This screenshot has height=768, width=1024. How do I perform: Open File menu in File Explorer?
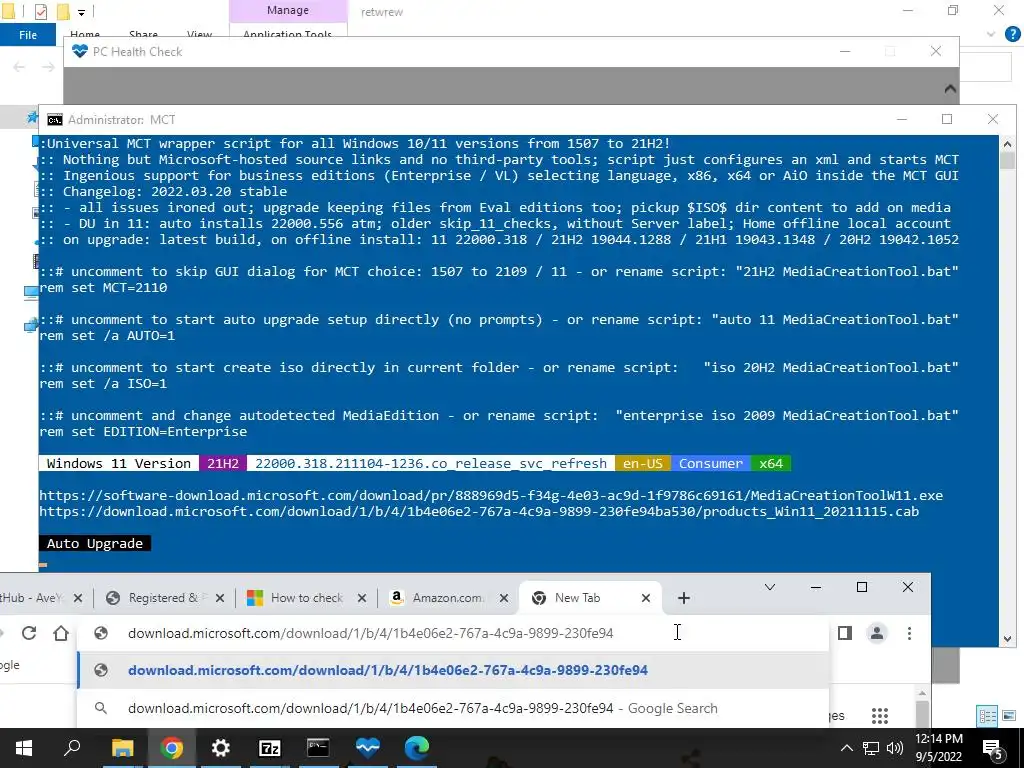[x=27, y=35]
